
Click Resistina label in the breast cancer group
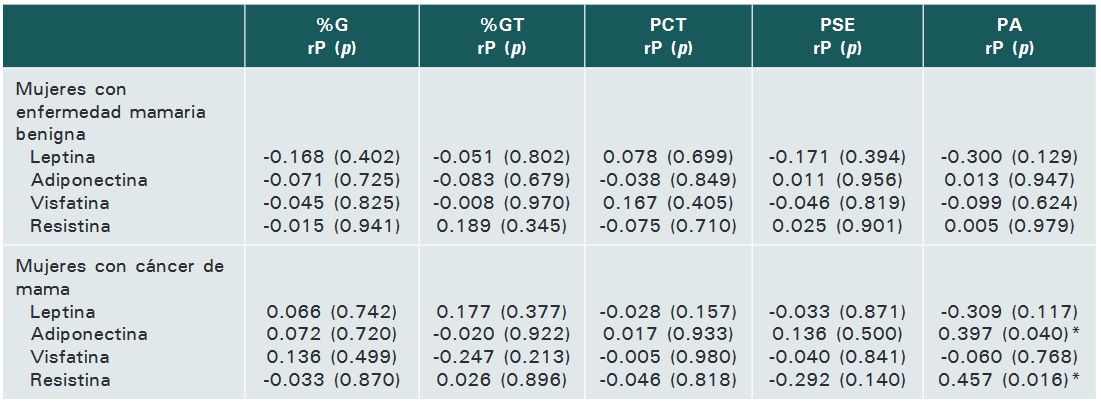pyautogui.click(x=70, y=380)
